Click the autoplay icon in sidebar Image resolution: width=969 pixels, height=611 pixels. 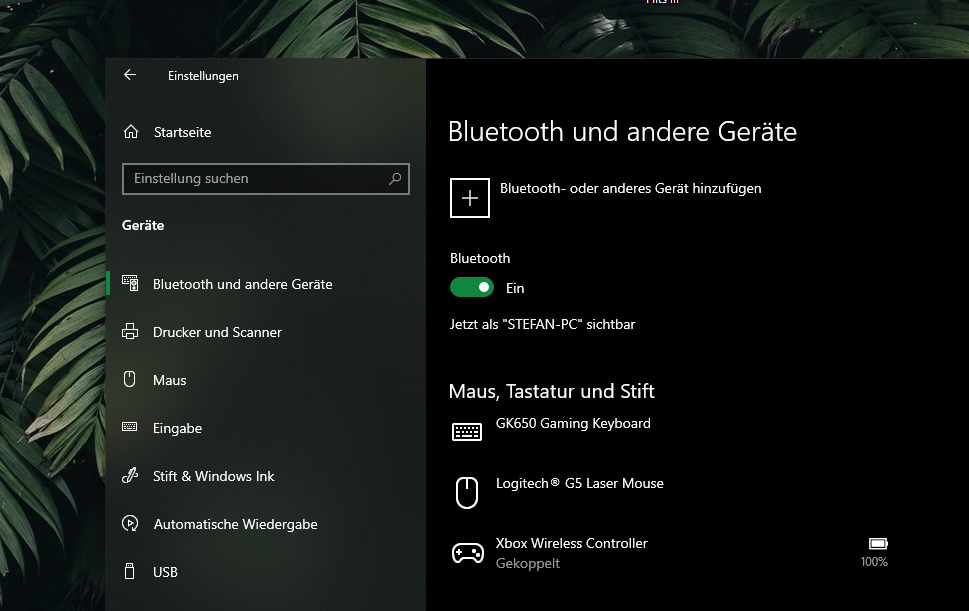click(130, 523)
